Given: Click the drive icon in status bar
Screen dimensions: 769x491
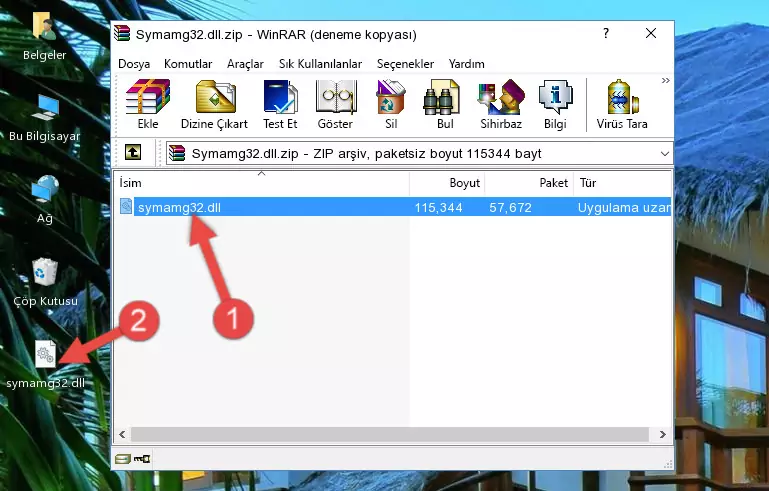Looking at the screenshot, I should (123, 459).
